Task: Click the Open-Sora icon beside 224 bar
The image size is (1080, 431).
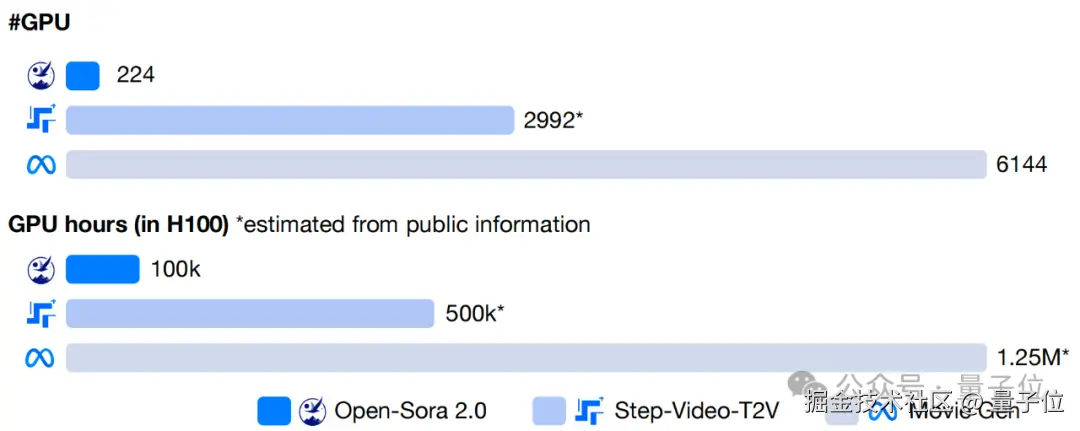Action: point(41,76)
